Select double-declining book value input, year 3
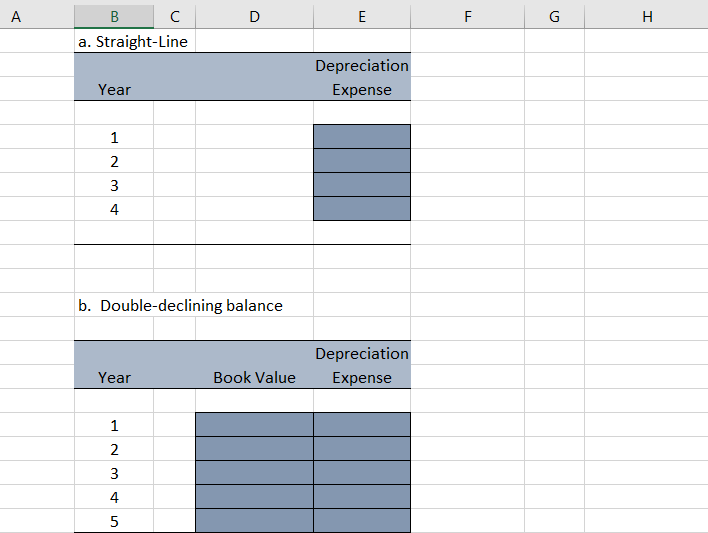Screen dimensions: 708x533 (x=255, y=472)
